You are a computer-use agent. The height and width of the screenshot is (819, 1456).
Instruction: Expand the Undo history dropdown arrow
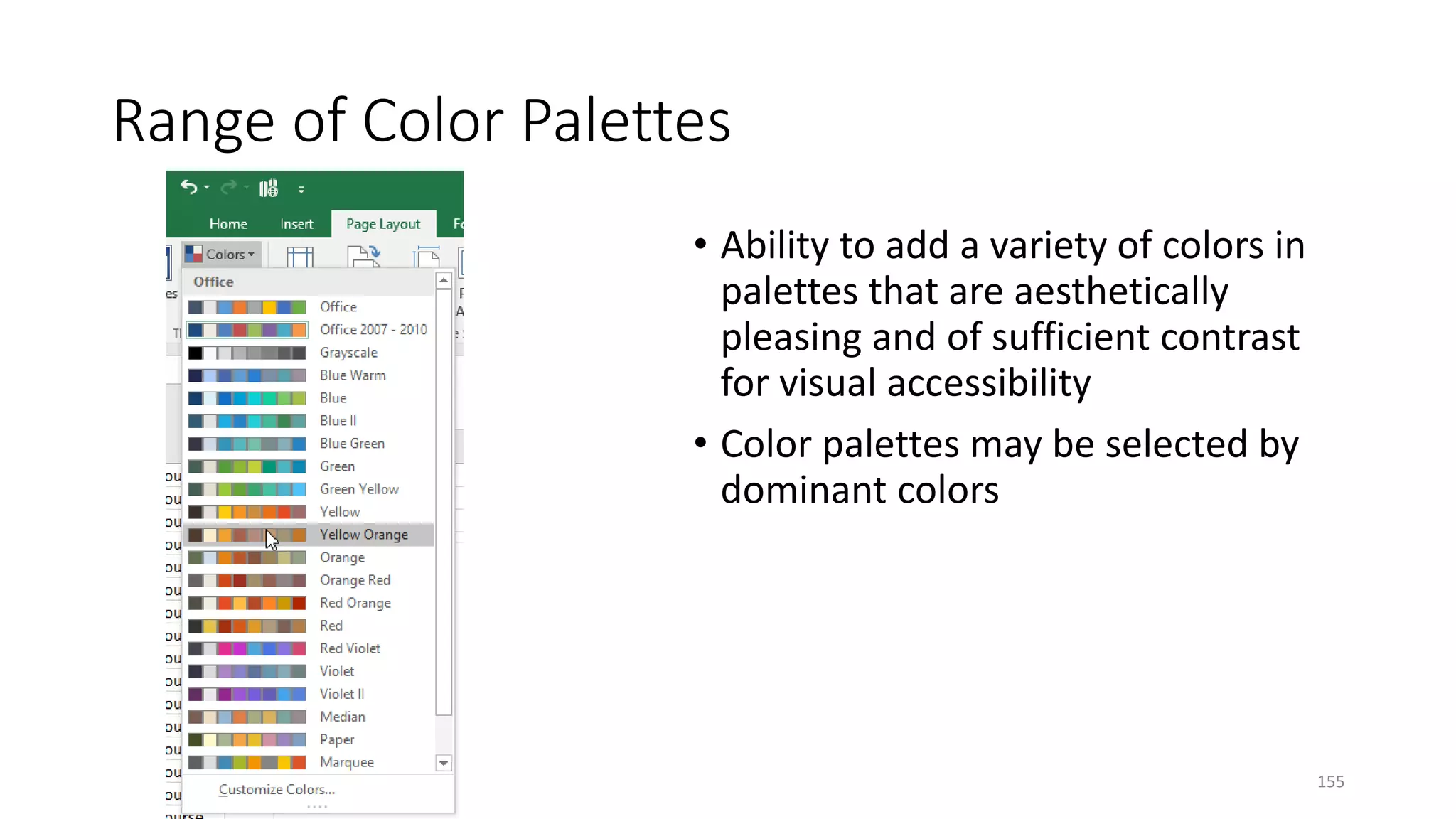pos(207,188)
